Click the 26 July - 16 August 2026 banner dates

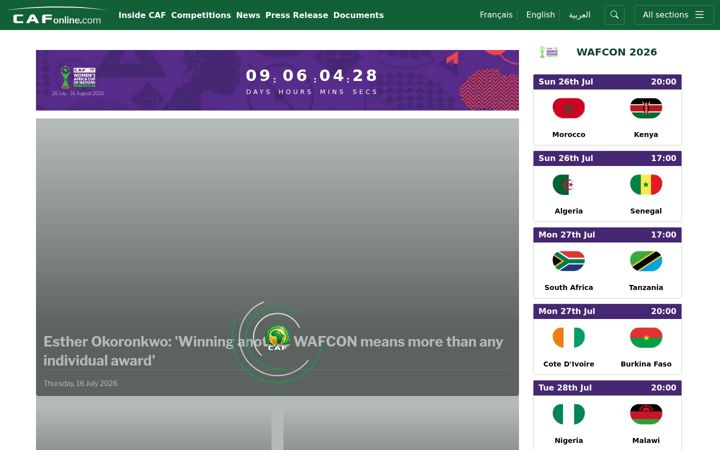pyautogui.click(x=78, y=93)
